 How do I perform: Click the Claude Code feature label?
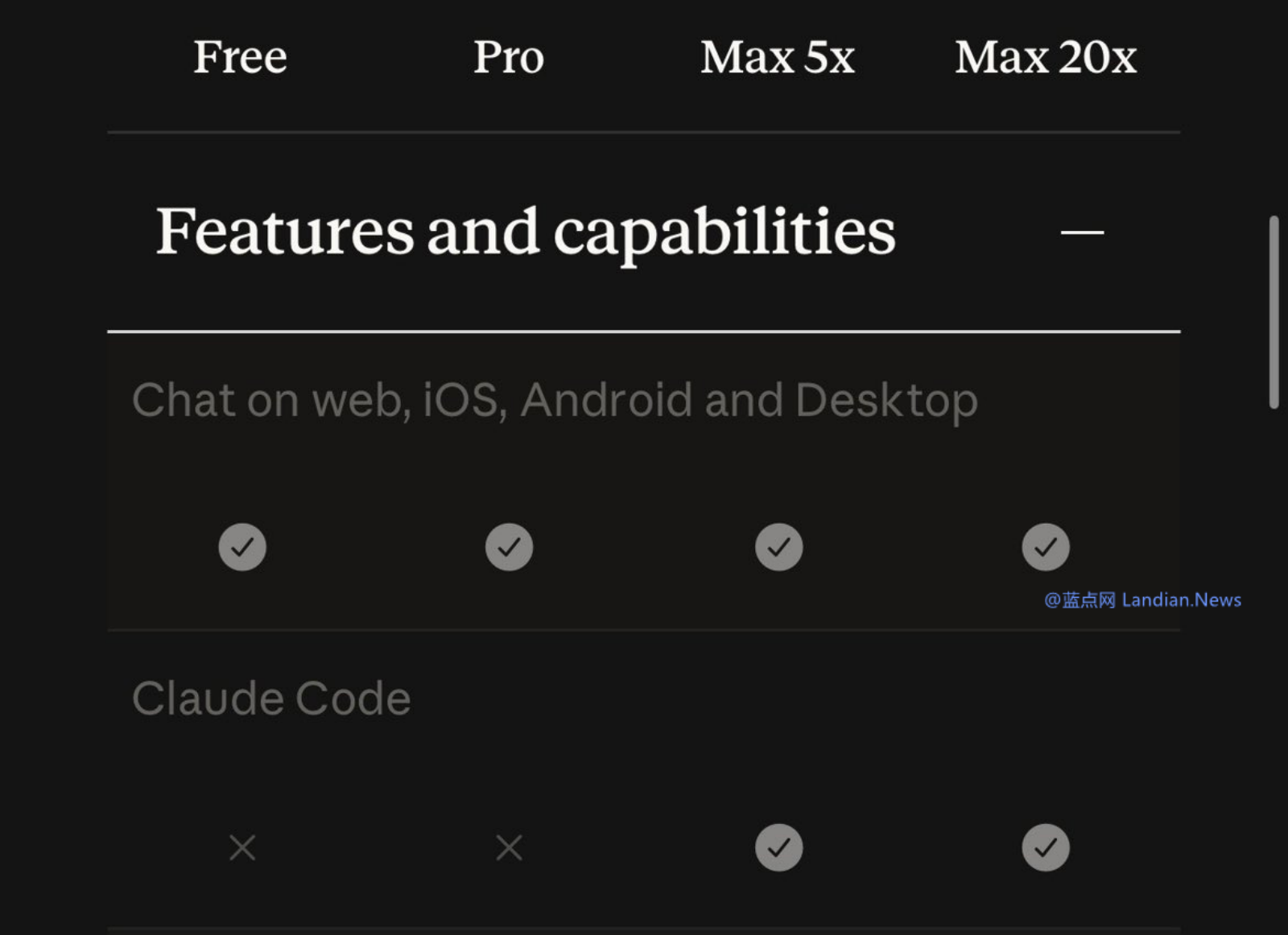pyautogui.click(x=271, y=698)
